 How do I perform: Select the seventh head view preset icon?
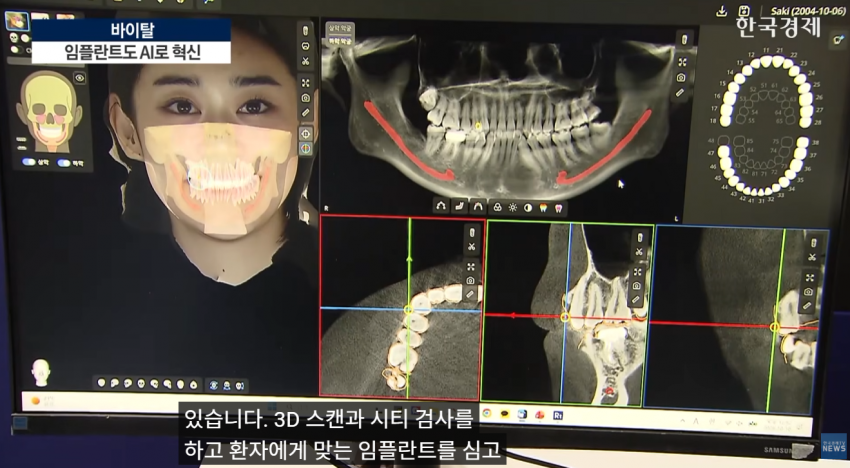tap(180, 384)
